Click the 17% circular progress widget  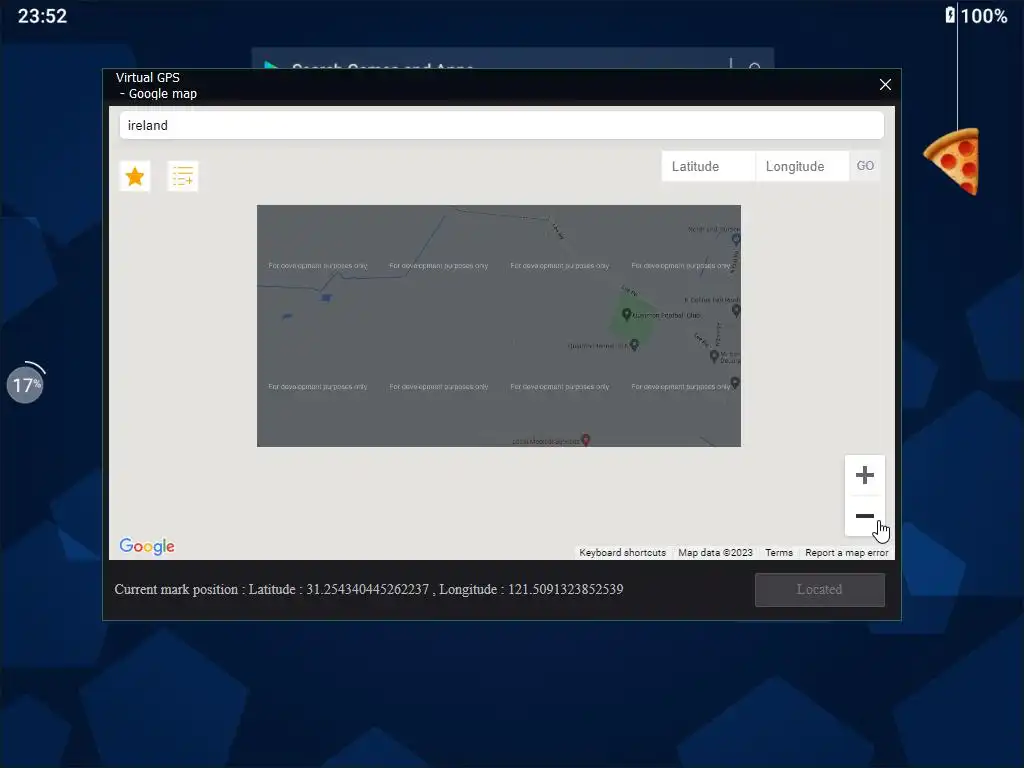(25, 385)
